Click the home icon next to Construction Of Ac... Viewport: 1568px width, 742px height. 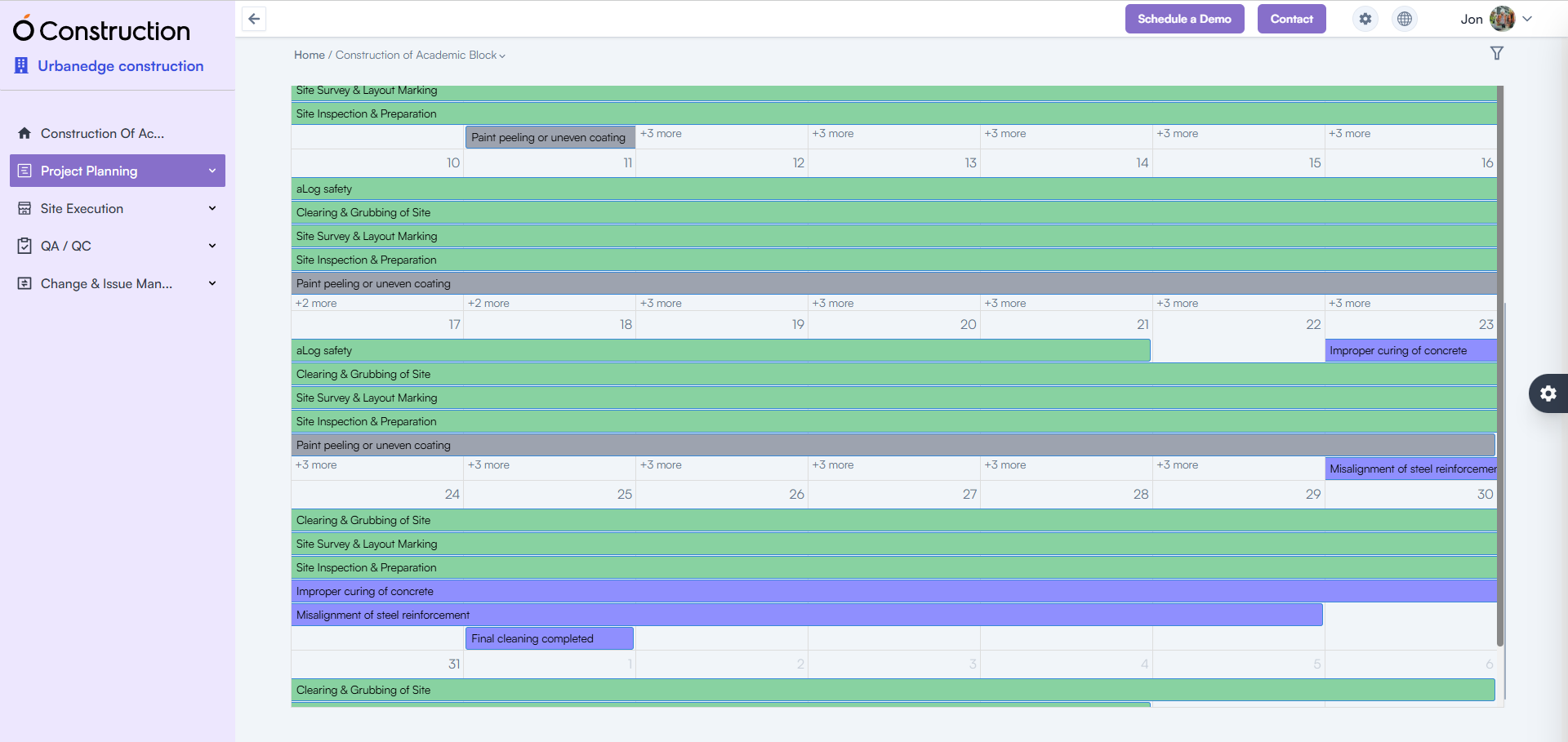pos(24,133)
